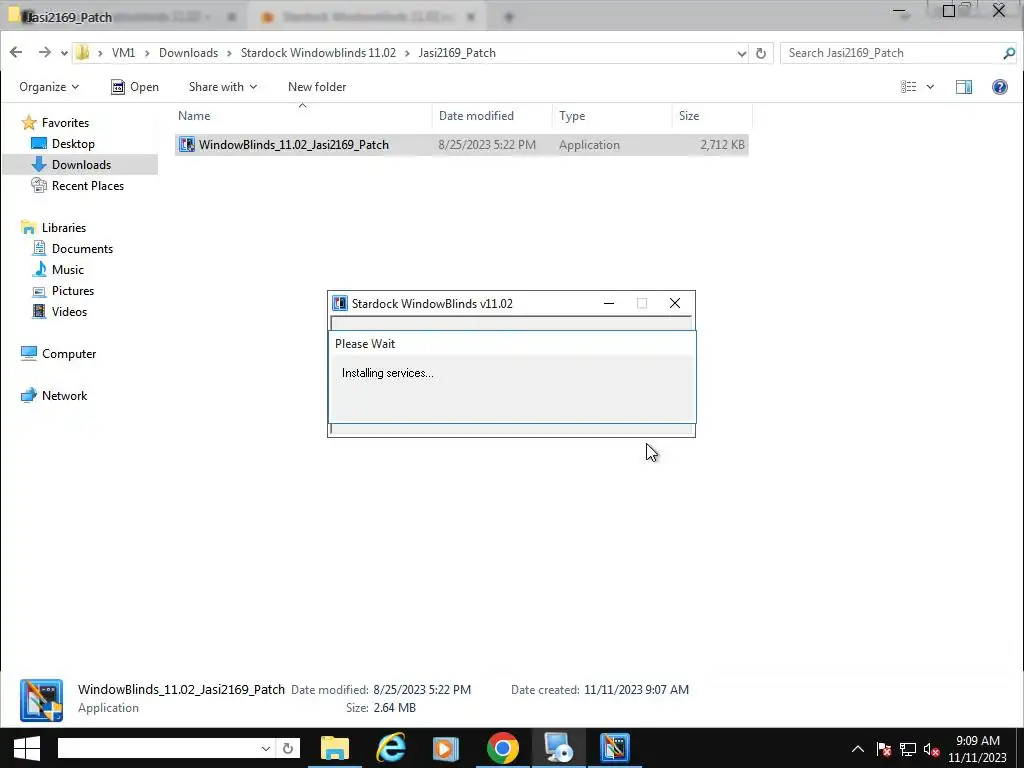Select the WindowBlinds_11.02_Jasi2169_Patch file
Screen dimensions: 1024x768
point(462,145)
